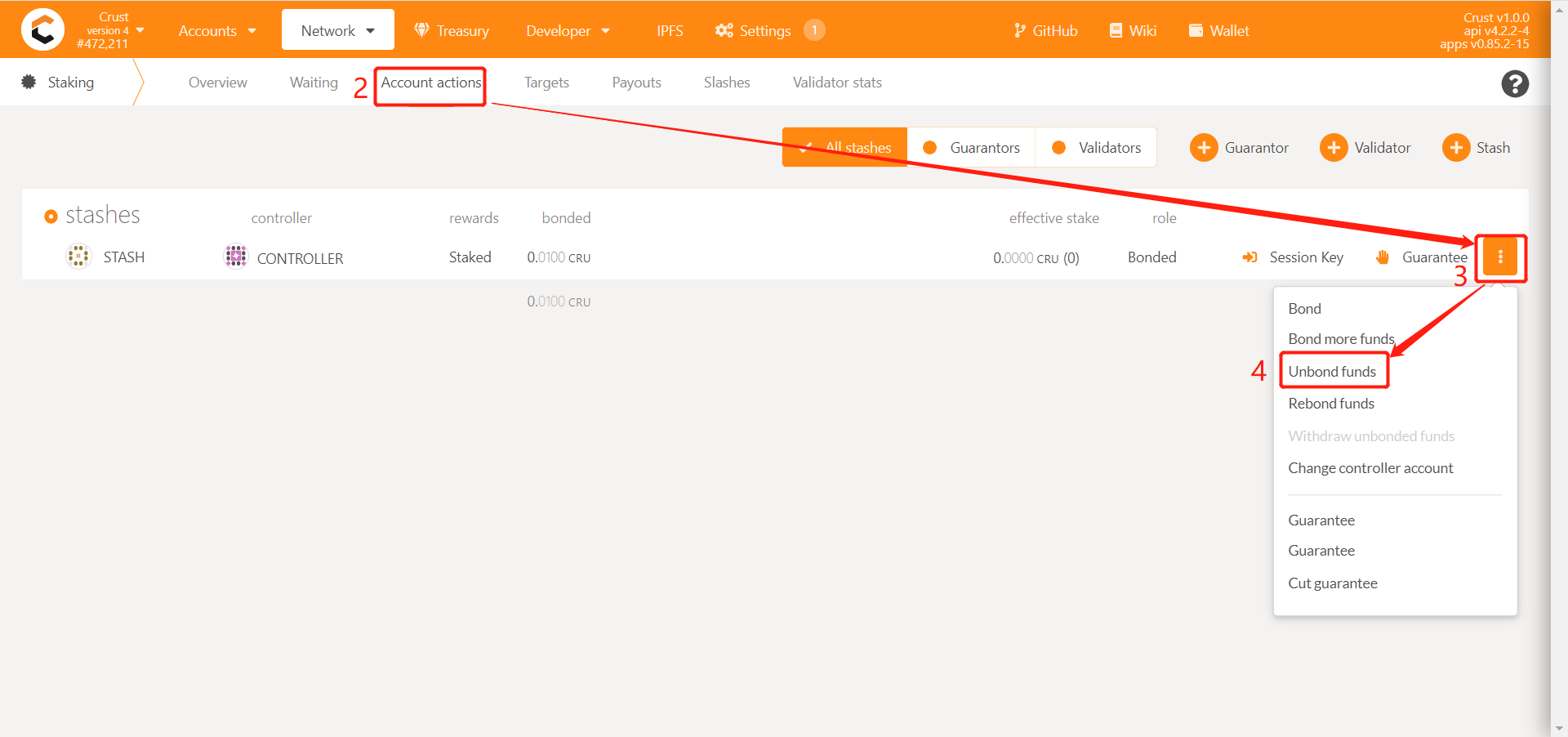Image resolution: width=1568 pixels, height=737 pixels.
Task: Click the page vertical scrollbar down arrow
Action: tap(1559, 729)
